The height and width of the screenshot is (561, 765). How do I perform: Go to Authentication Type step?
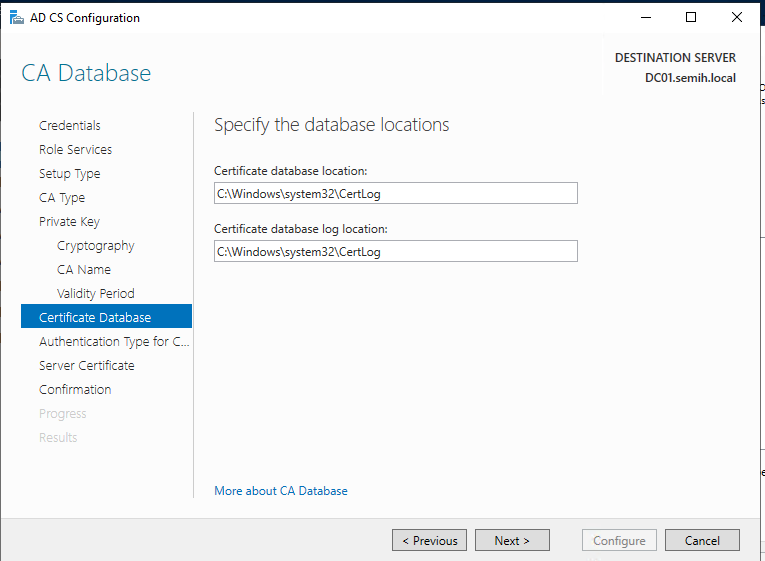click(x=113, y=341)
